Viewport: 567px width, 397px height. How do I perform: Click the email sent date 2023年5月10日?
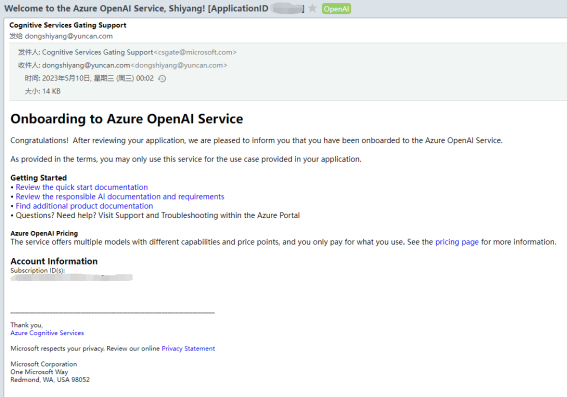pyautogui.click(x=66, y=78)
